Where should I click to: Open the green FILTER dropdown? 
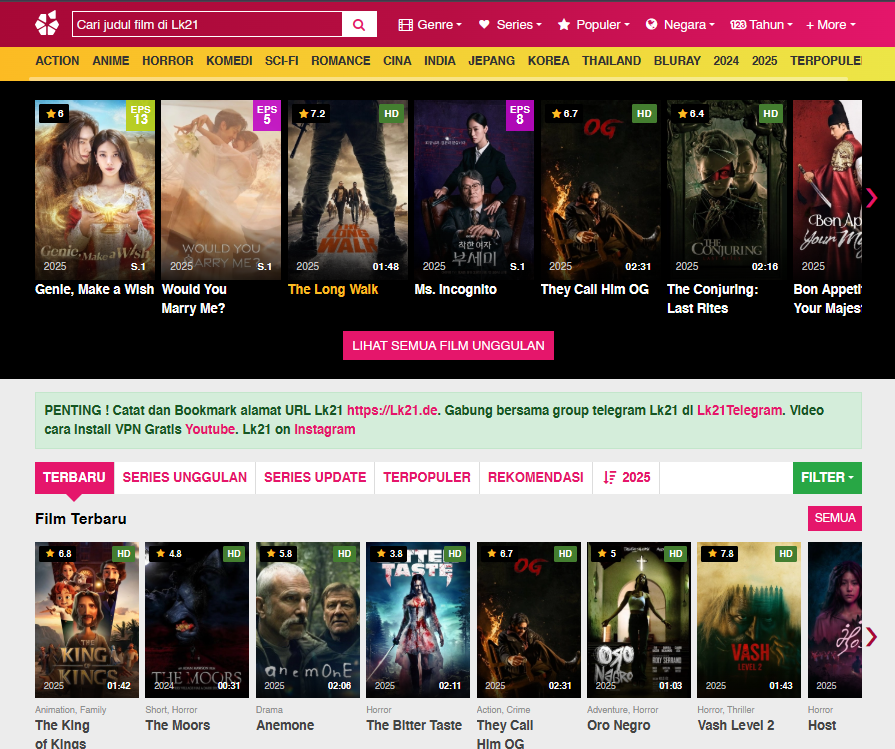[x=827, y=477]
